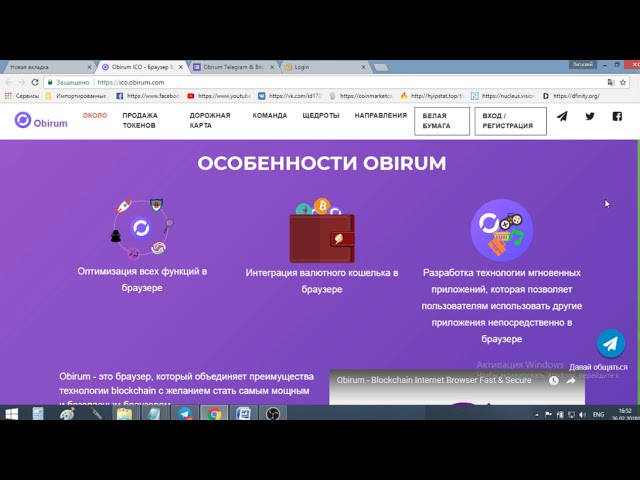The image size is (640, 480).
Task: Open the Windows Start button
Action: point(11,414)
